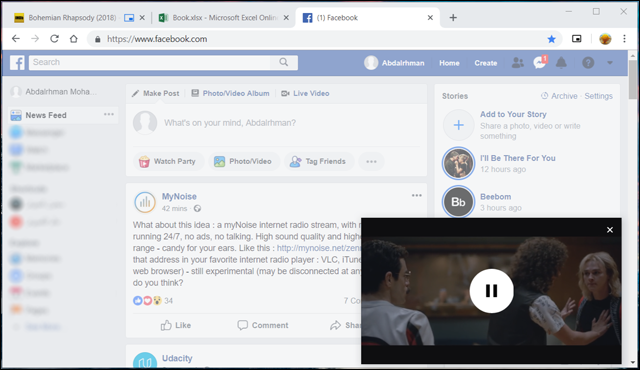The image size is (640, 370).
Task: Click the Facebook logo icon
Action: tap(17, 63)
